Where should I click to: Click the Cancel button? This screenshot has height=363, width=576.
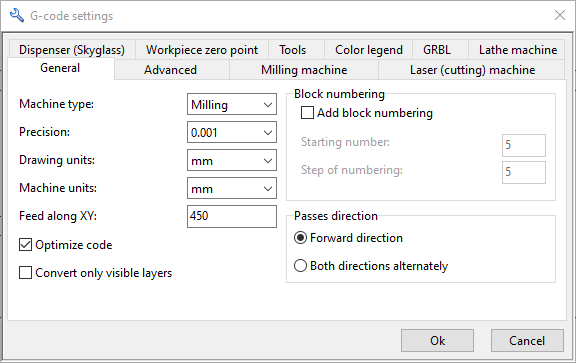(x=527, y=341)
